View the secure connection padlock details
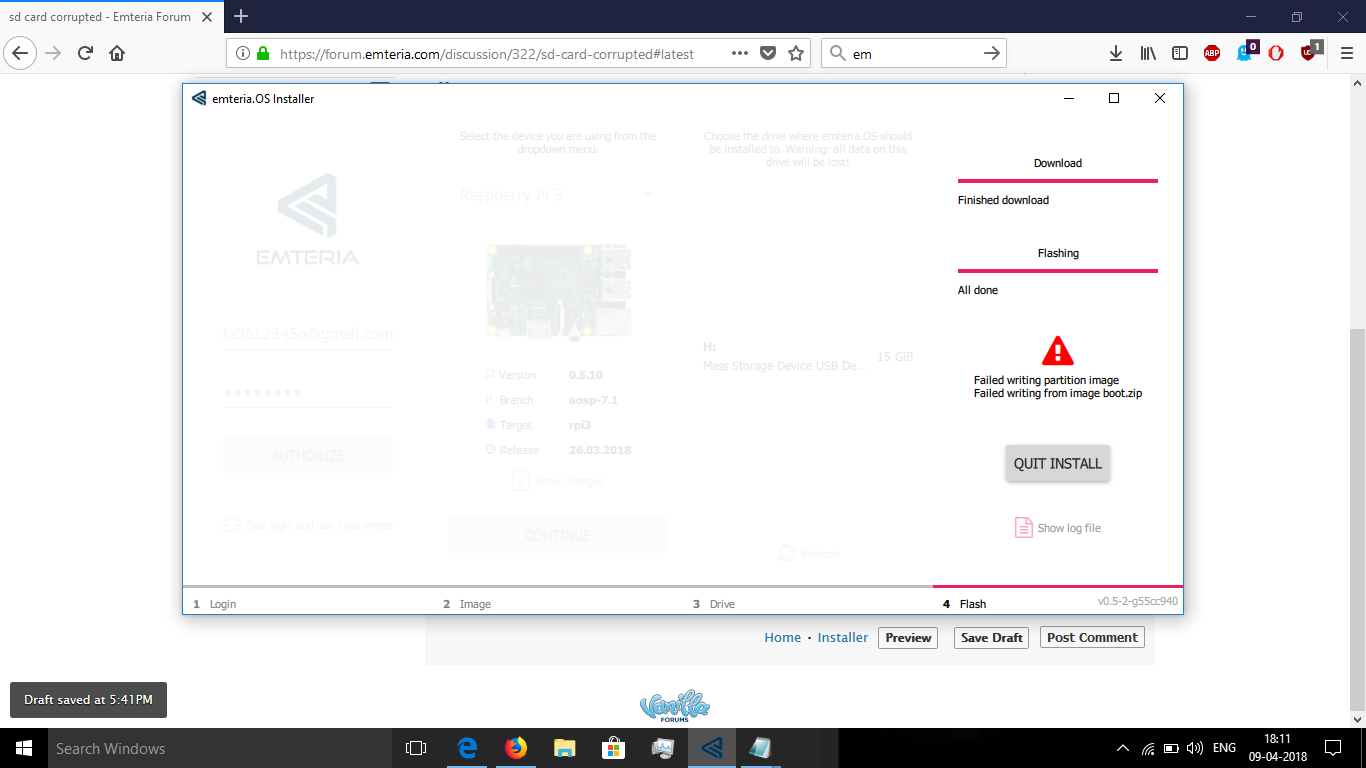The width and height of the screenshot is (1366, 768). (x=263, y=53)
